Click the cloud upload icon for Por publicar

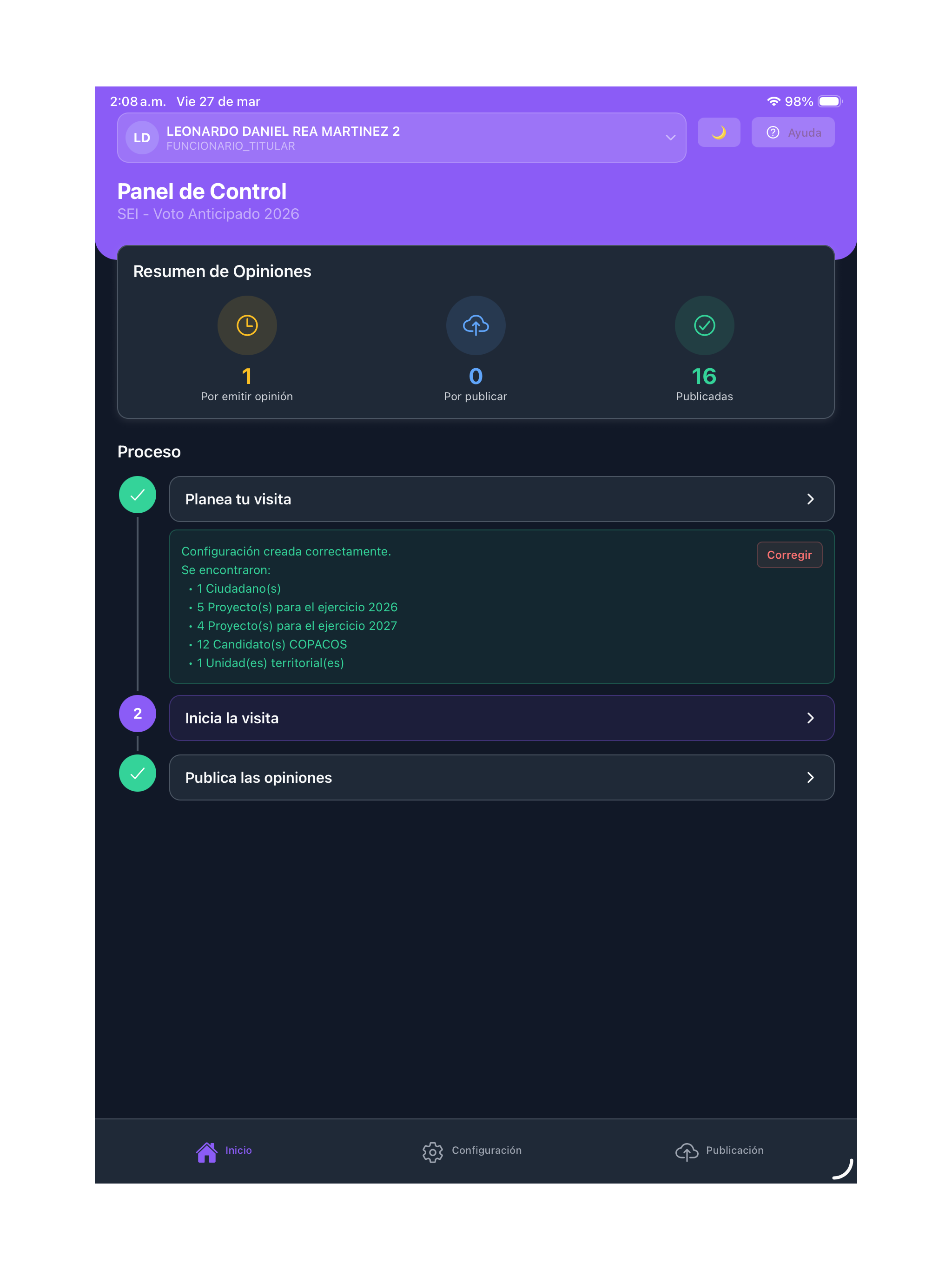click(x=476, y=325)
